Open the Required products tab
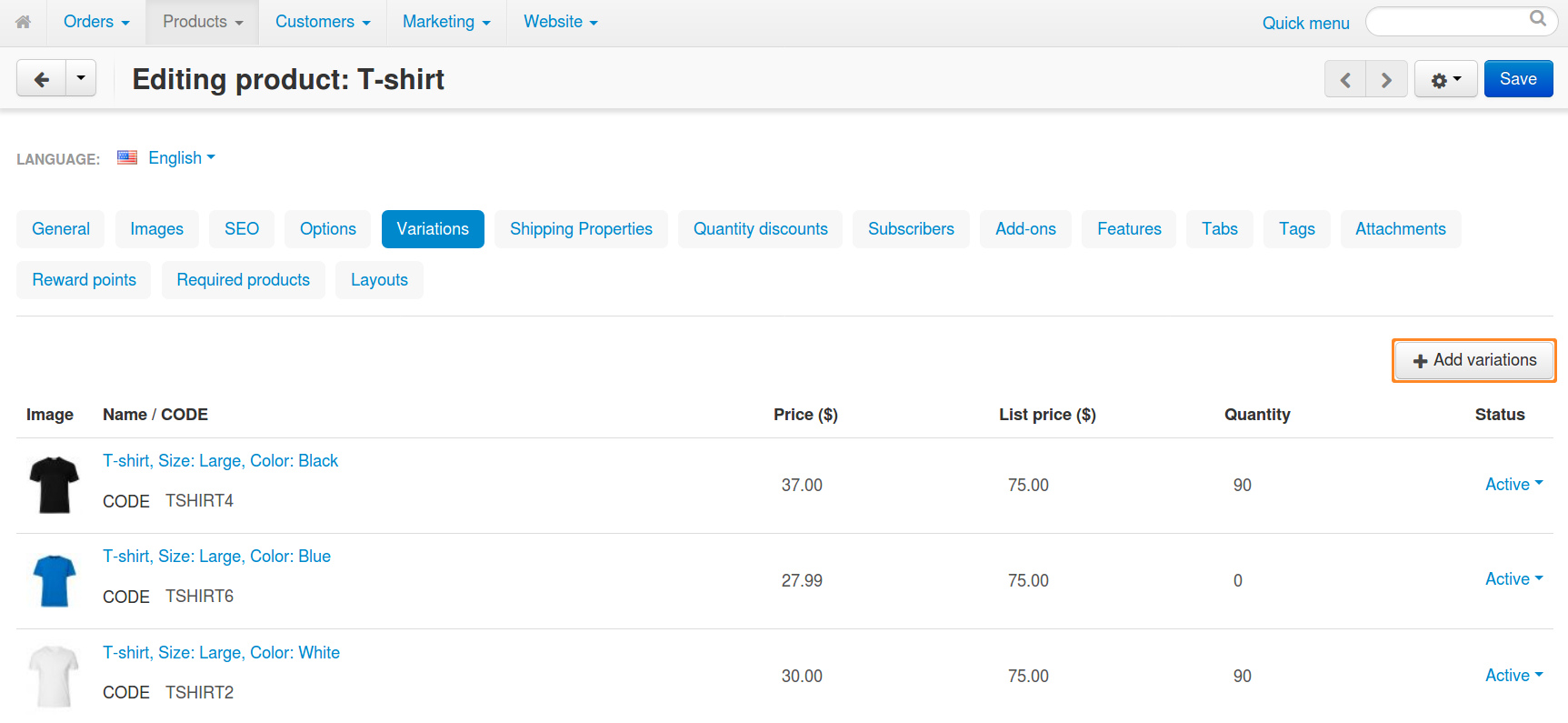Image resolution: width=1568 pixels, height=723 pixels. click(x=244, y=280)
